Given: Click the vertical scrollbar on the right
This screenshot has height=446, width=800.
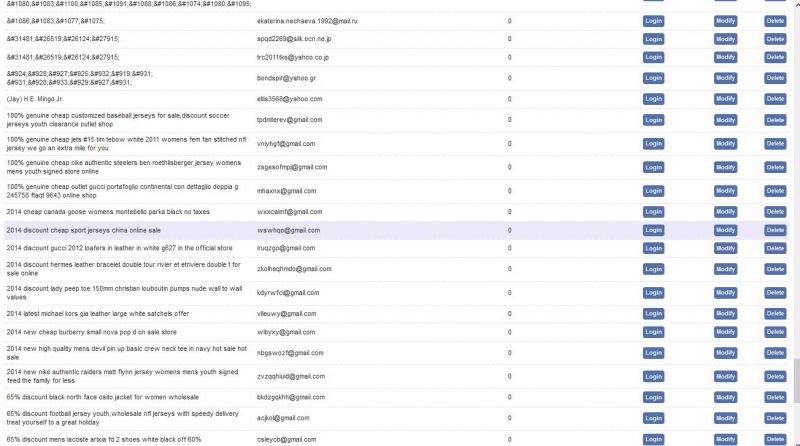Looking at the screenshot, I should pyautogui.click(x=795, y=200).
